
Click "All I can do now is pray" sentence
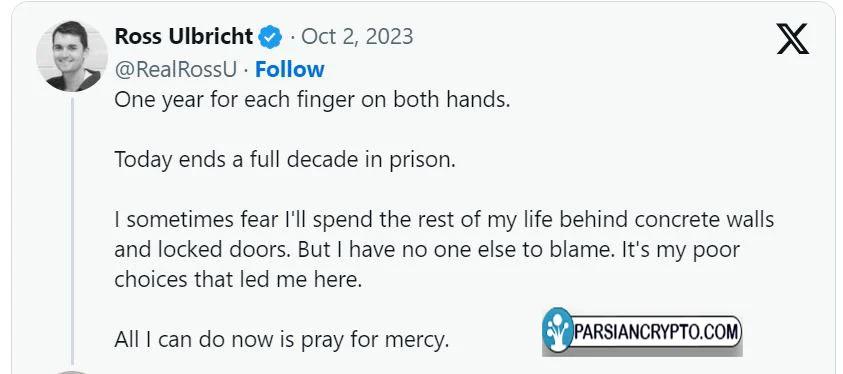[x=281, y=340]
